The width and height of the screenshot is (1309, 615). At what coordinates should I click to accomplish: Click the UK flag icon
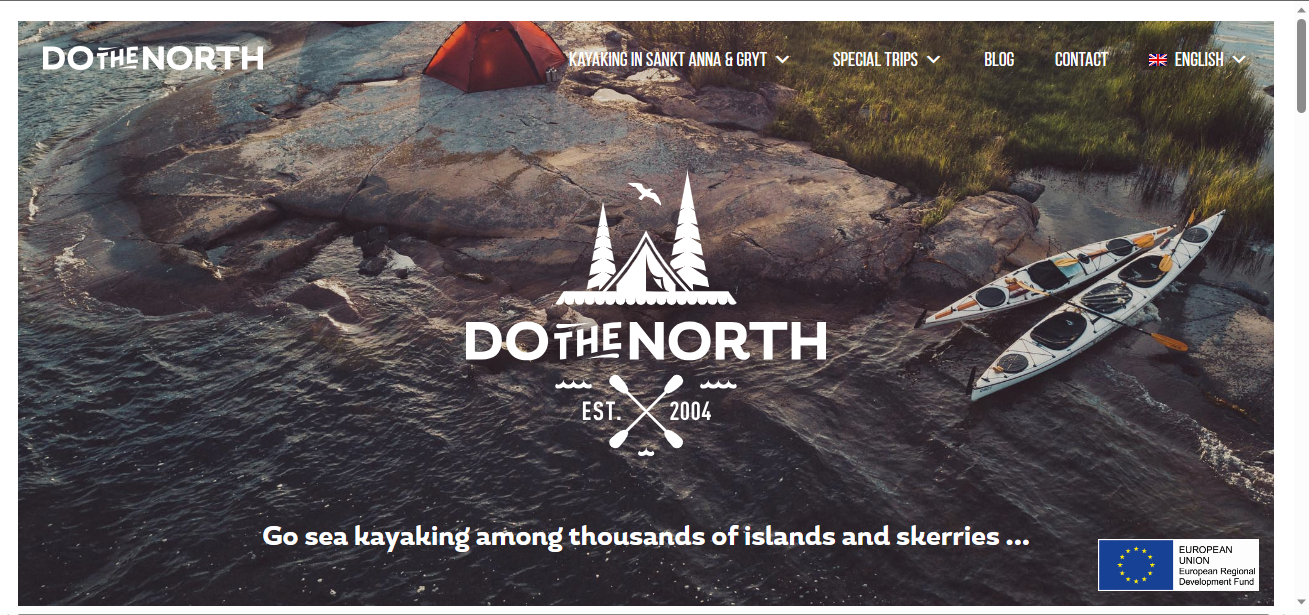click(1158, 60)
